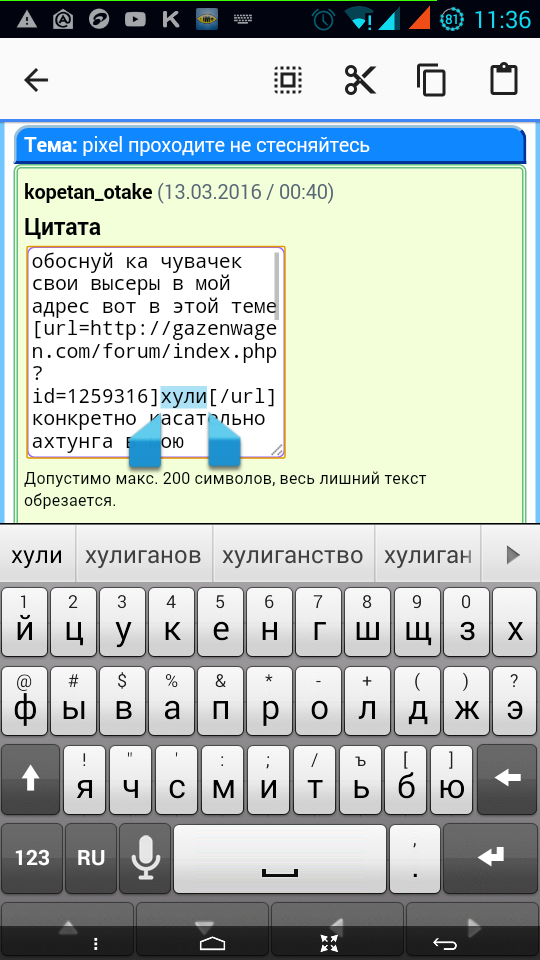
Task: Tap the keyboard Enter key
Action: tap(490, 858)
